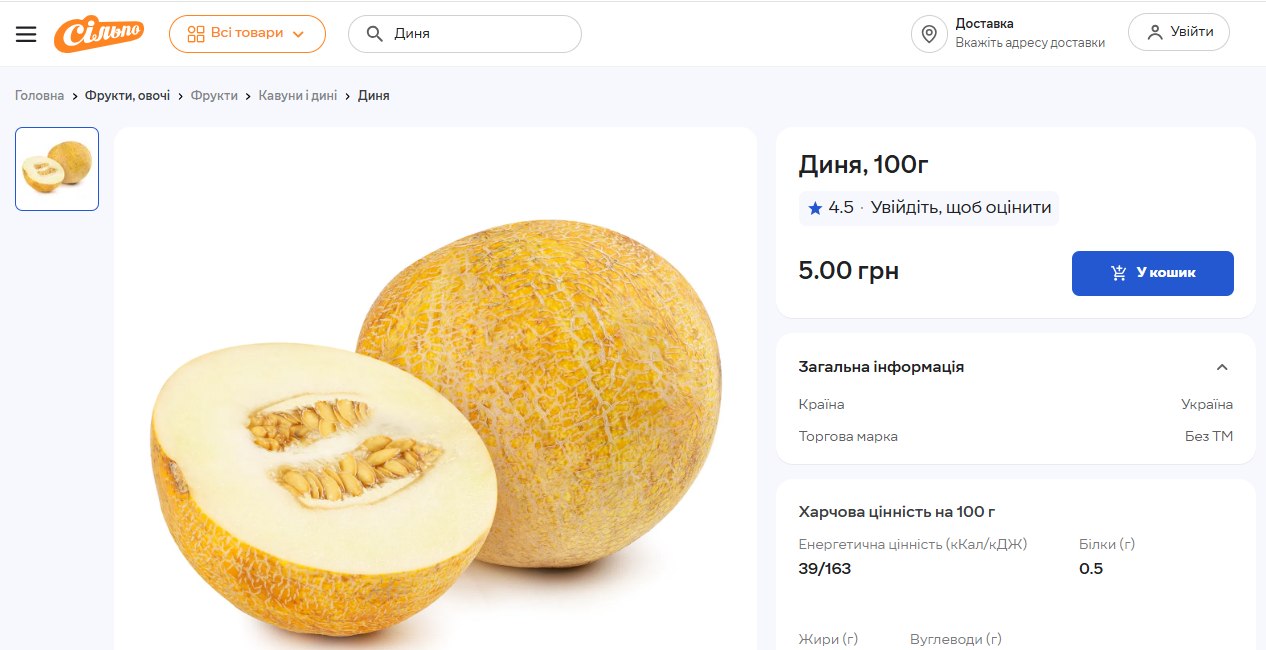Open the hamburger menu icon
The width and height of the screenshot is (1266, 650).
tap(26, 34)
